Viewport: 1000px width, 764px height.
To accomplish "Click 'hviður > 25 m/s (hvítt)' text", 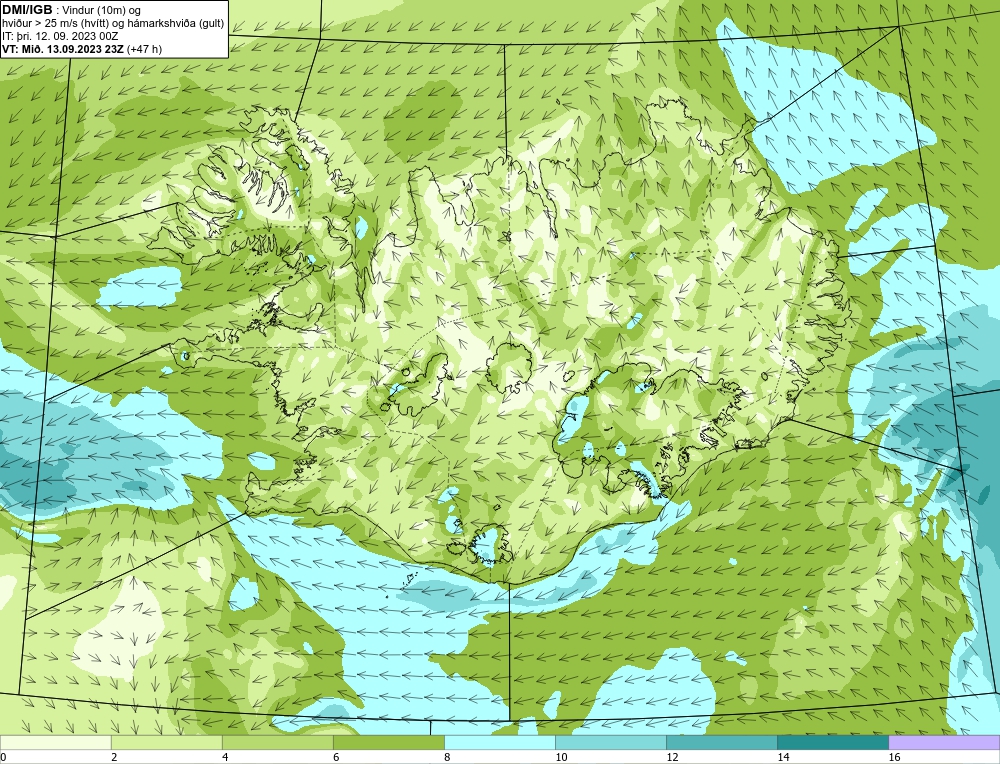I will click(57, 24).
